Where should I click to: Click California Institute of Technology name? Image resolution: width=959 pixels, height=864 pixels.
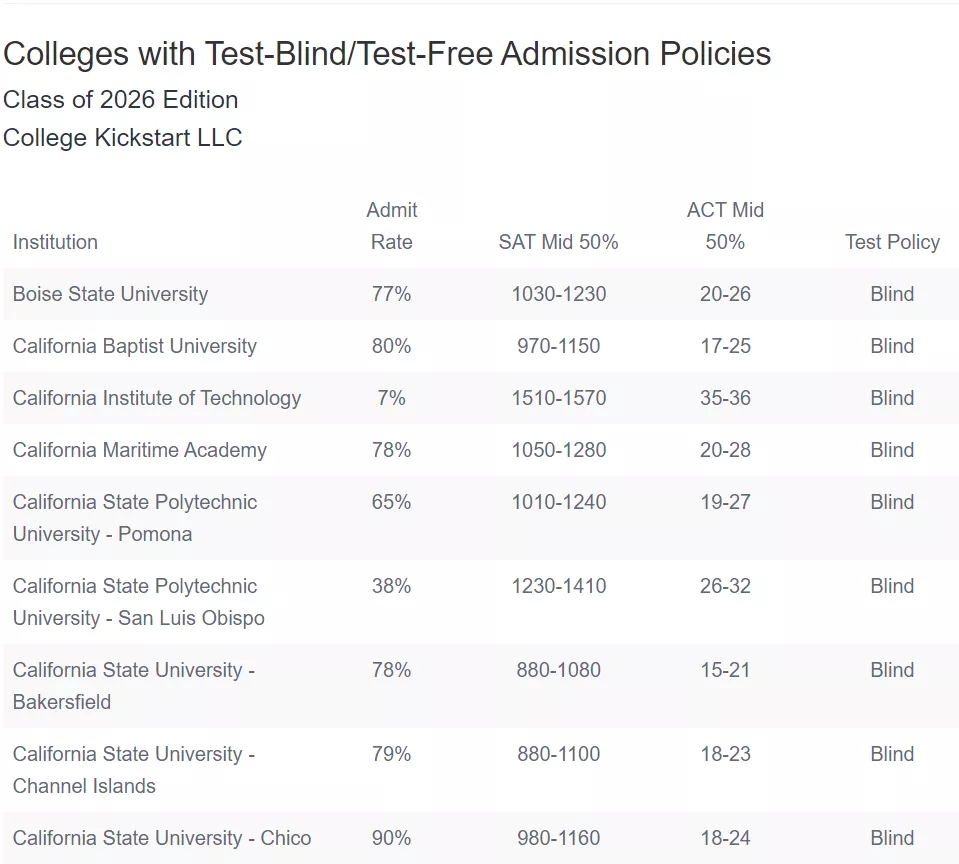click(156, 398)
